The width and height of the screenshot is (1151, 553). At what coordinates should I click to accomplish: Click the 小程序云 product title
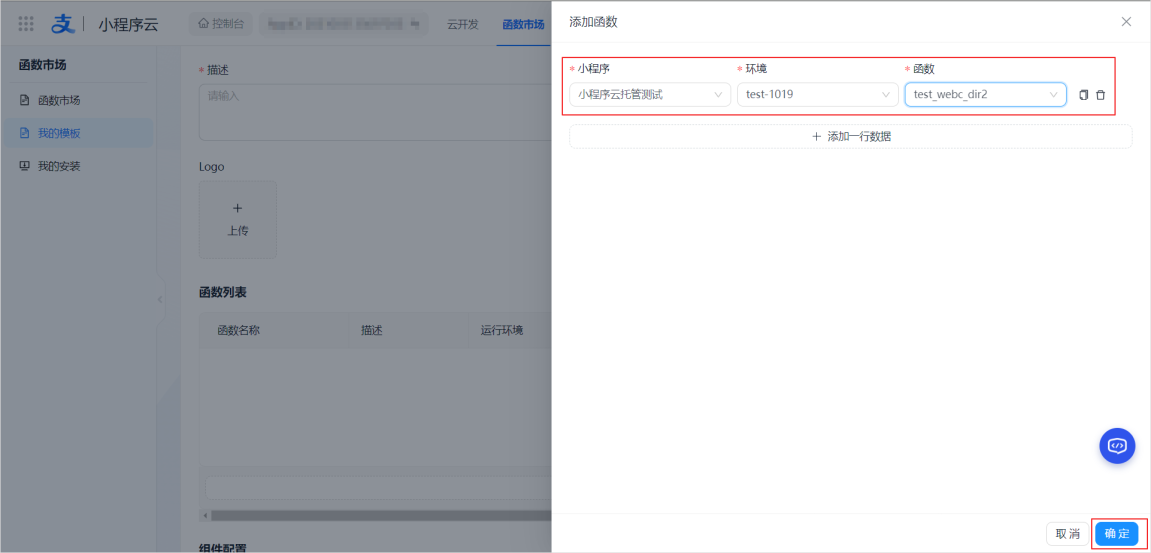pyautogui.click(x=128, y=24)
